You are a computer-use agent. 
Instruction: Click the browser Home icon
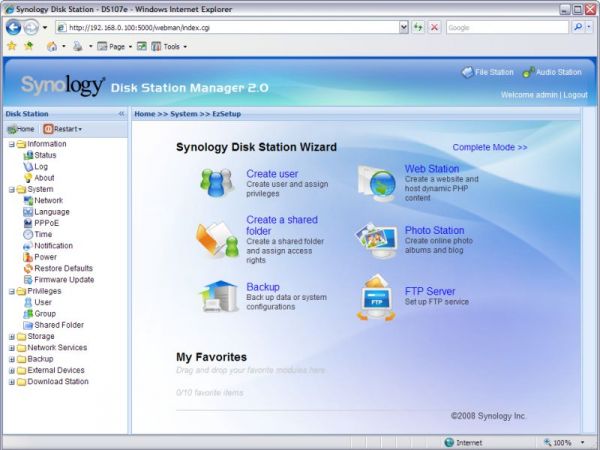point(52,46)
